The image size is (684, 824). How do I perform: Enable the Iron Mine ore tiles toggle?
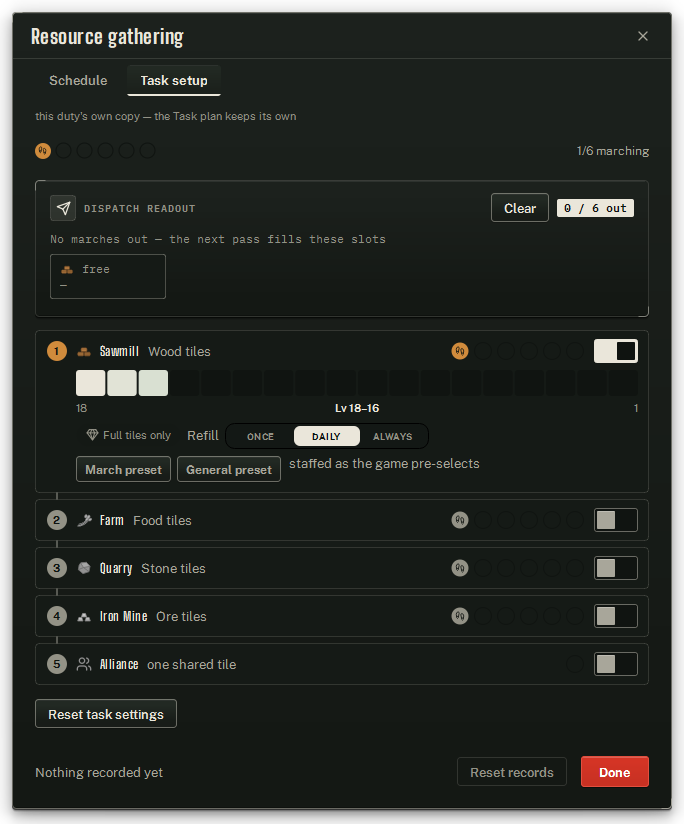click(616, 616)
